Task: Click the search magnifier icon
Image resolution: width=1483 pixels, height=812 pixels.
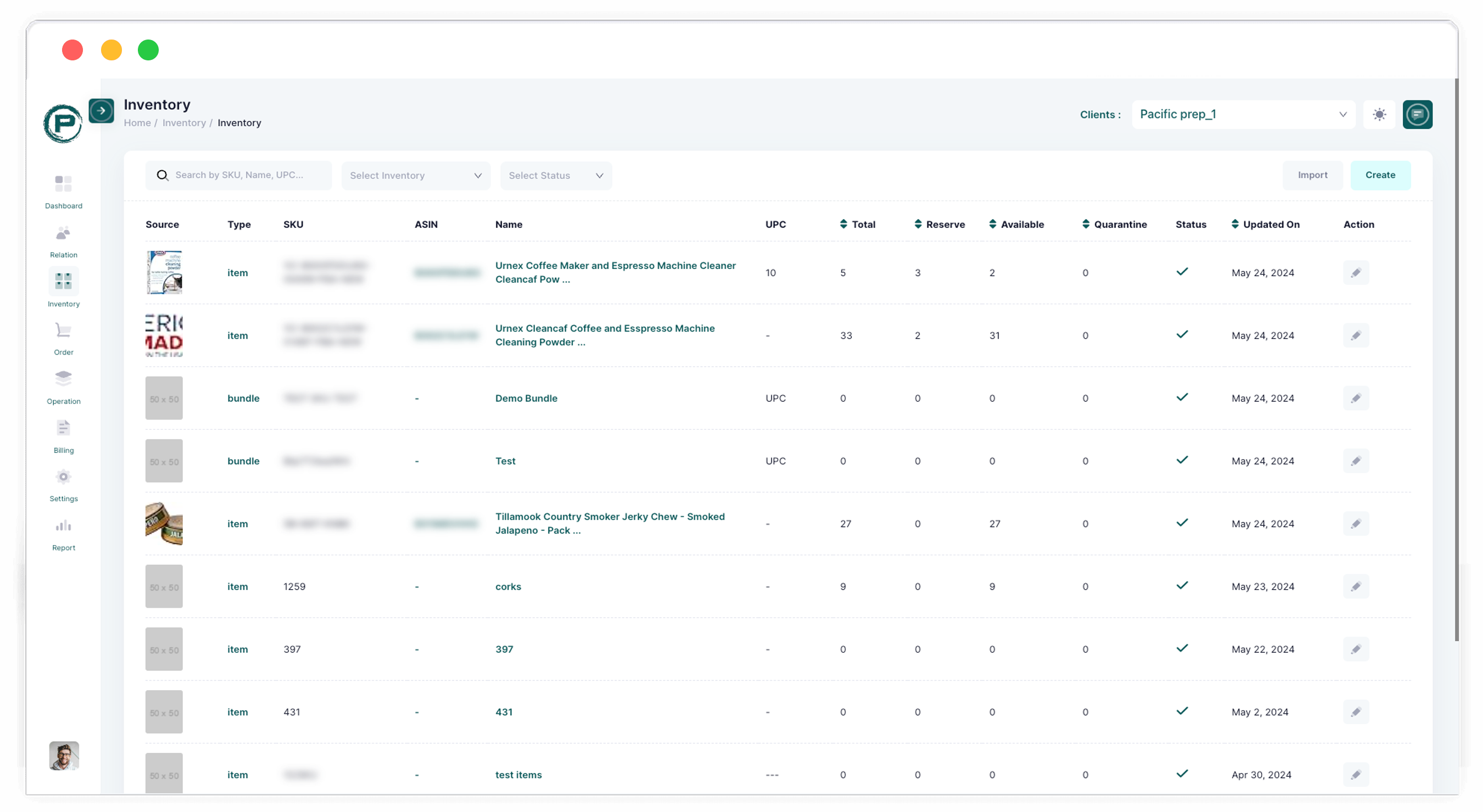Action: (163, 175)
